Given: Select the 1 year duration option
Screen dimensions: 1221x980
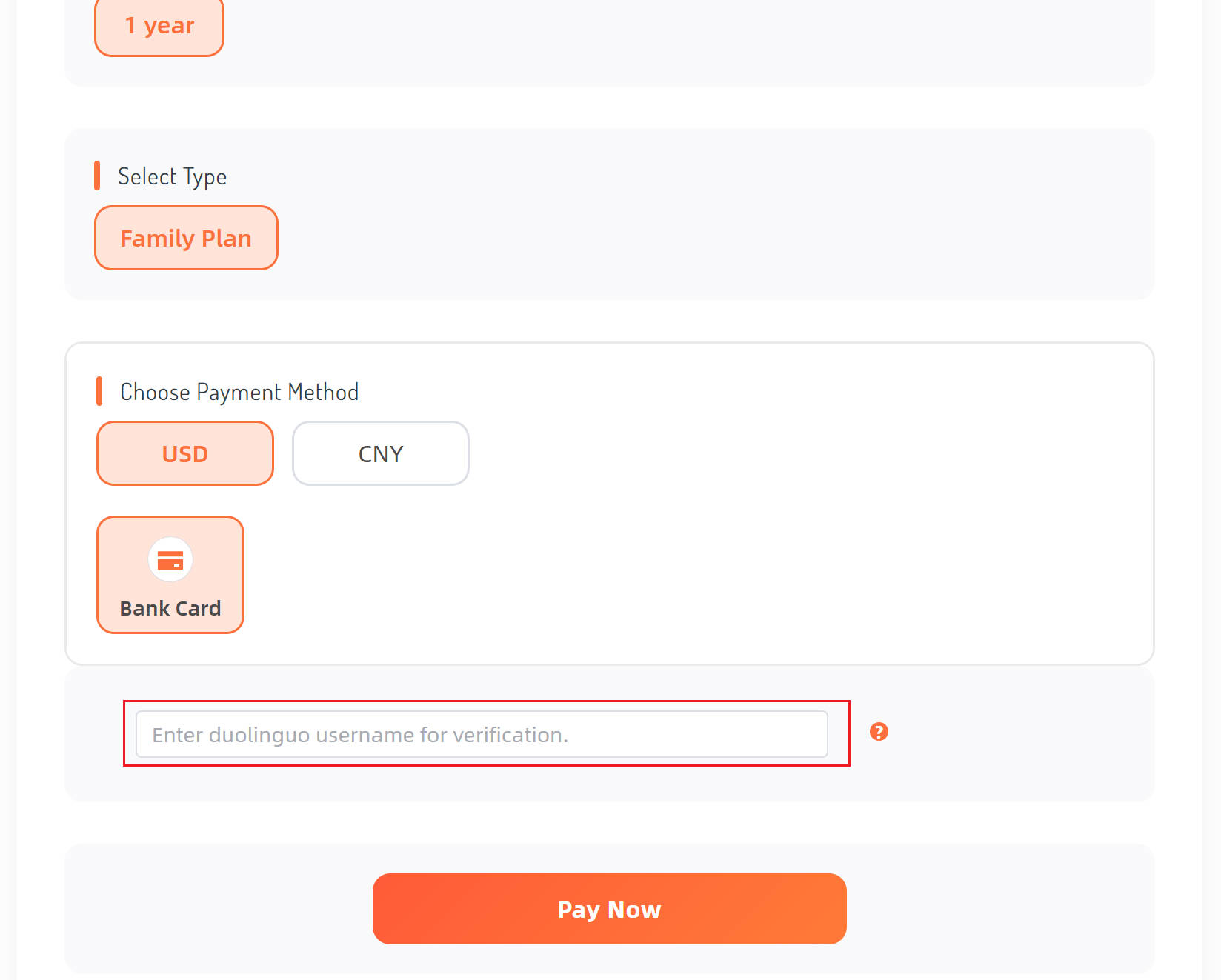Looking at the screenshot, I should (159, 26).
